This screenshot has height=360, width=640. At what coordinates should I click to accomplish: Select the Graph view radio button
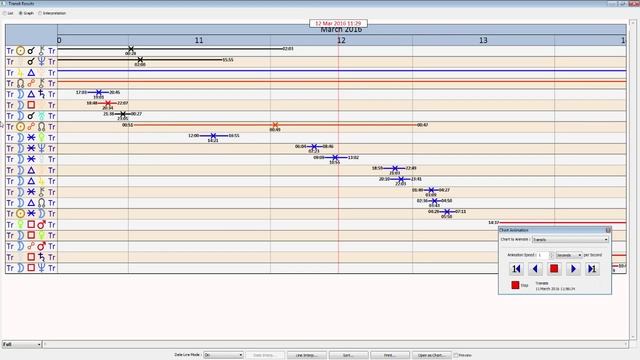point(20,13)
